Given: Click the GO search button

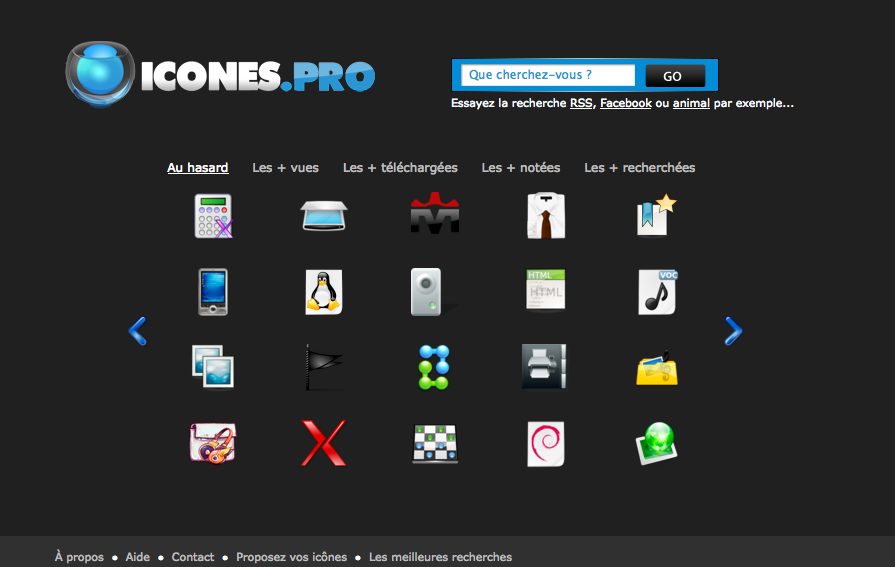Looking at the screenshot, I should coord(675,76).
